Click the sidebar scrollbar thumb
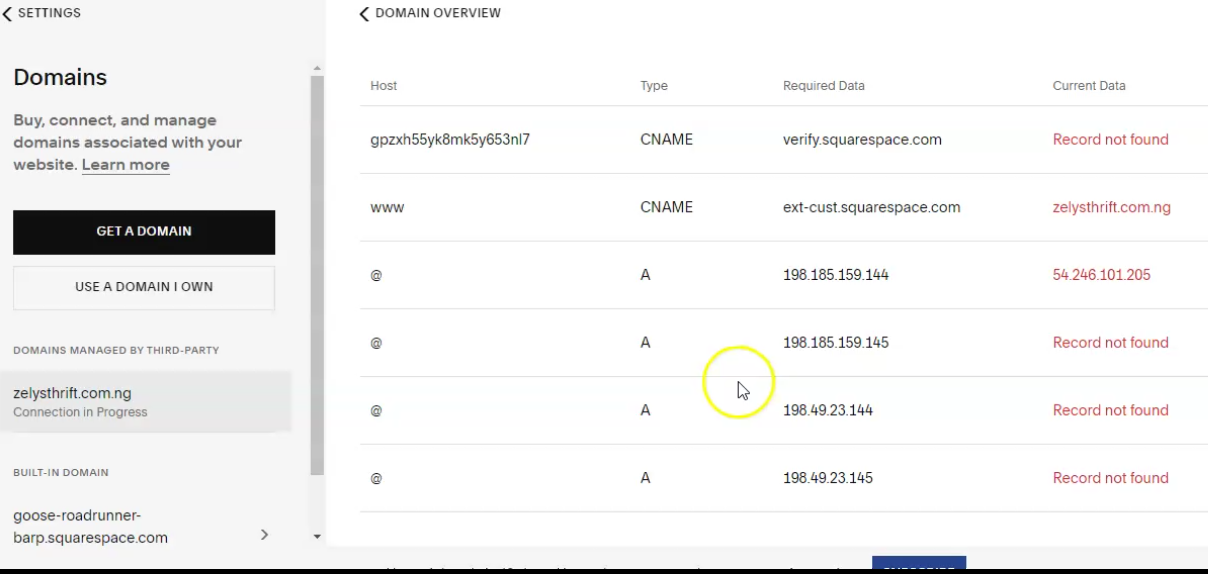This screenshot has width=1208, height=574. [317, 276]
